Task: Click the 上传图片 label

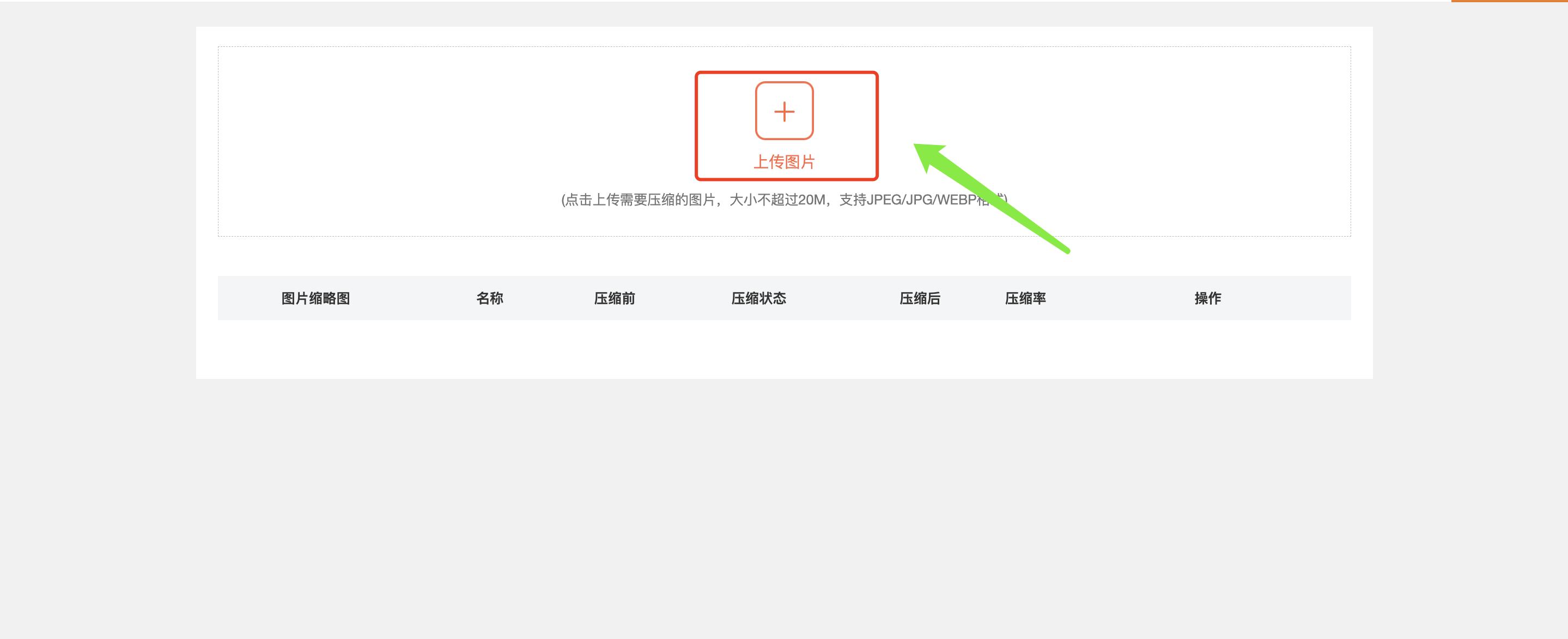Action: pyautogui.click(x=785, y=162)
